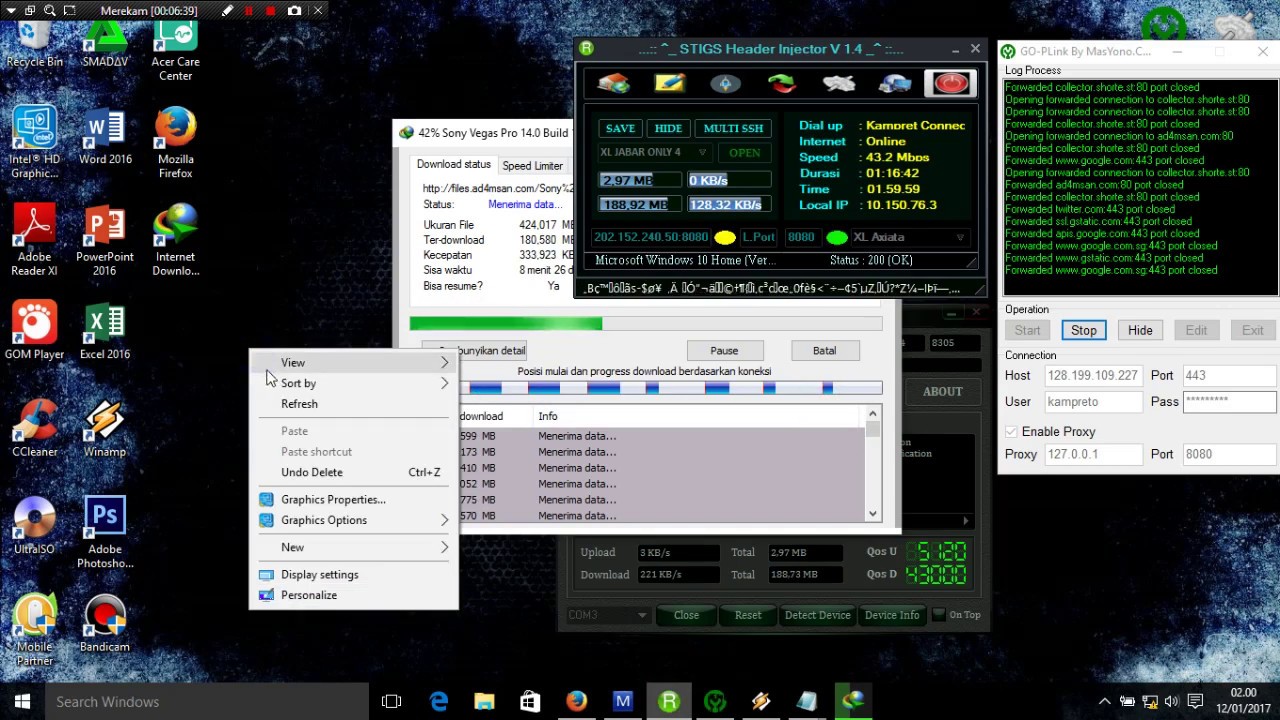The width and height of the screenshot is (1280, 720).
Task: Click the notepad pencil icon in STIGS Injector
Action: coord(669,83)
